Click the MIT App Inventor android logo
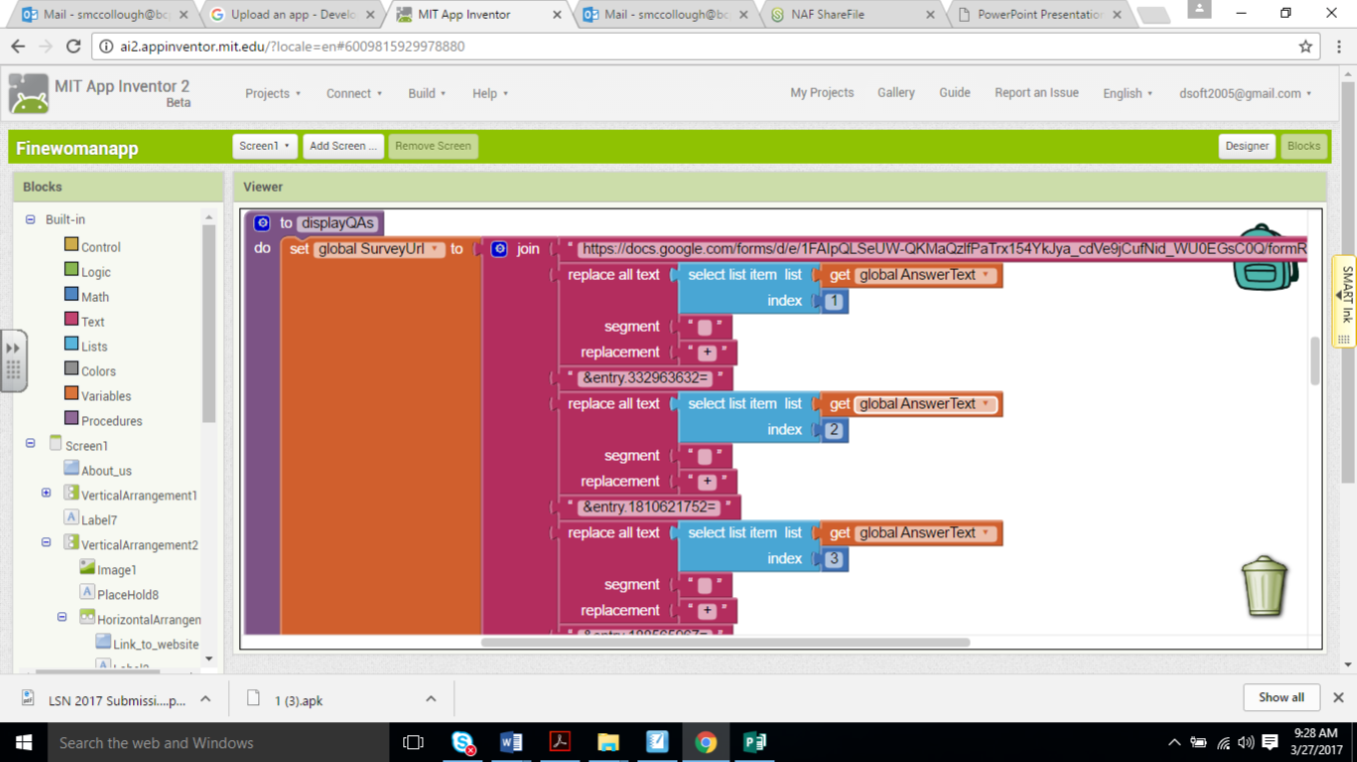The width and height of the screenshot is (1357, 762). [28, 94]
